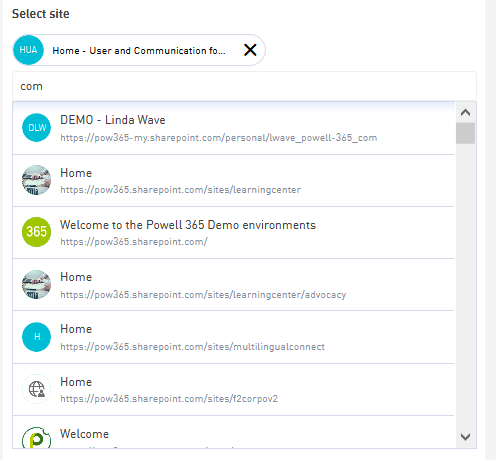Select Home with URL sites/learningcenter
Screen dimensions: 496x460
tap(233, 181)
